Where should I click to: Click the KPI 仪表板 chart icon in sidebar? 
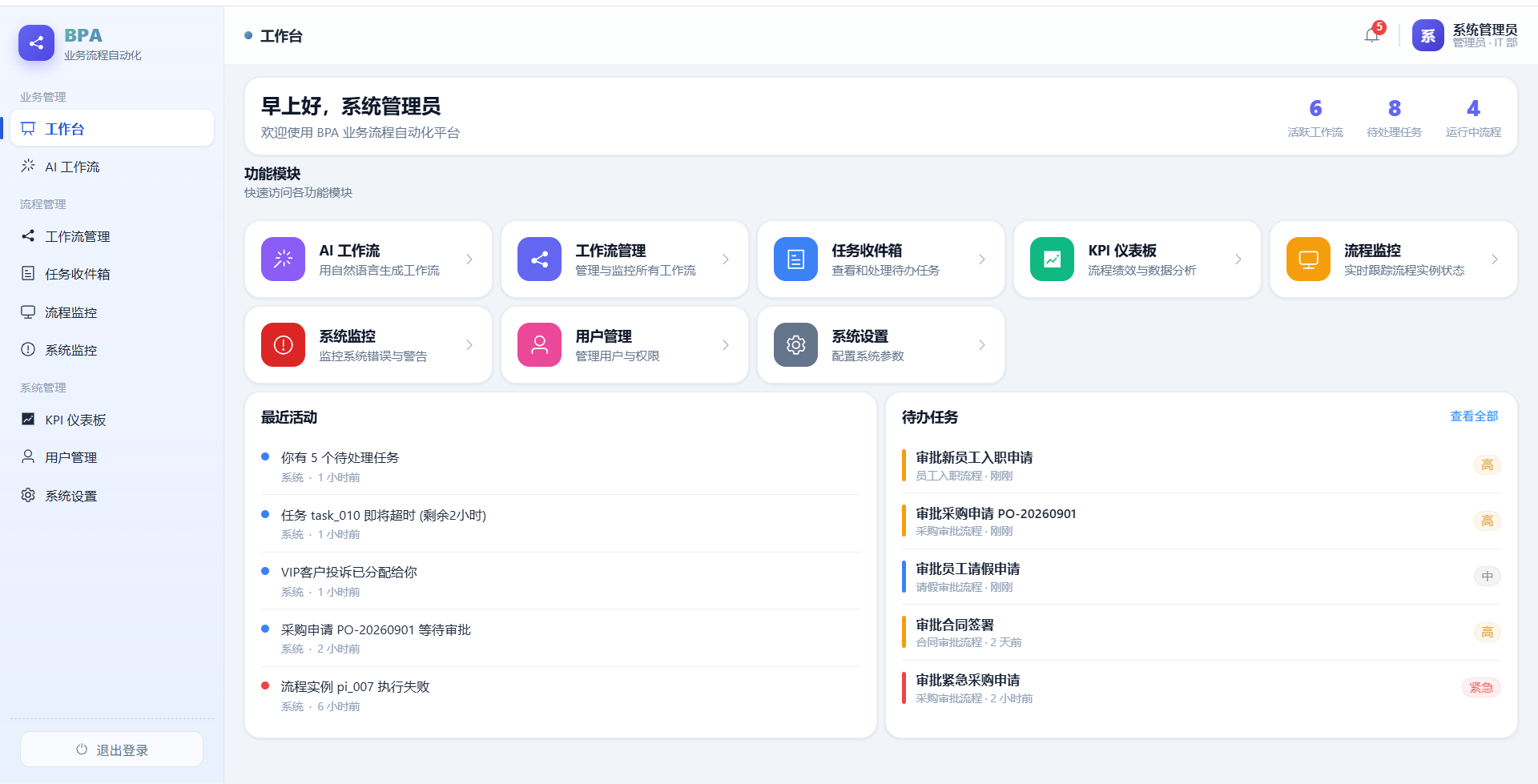point(28,419)
